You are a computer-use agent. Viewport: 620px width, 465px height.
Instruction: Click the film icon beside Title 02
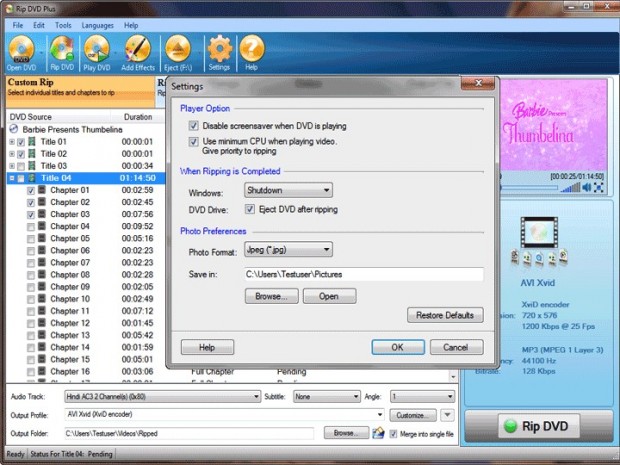(x=32, y=153)
